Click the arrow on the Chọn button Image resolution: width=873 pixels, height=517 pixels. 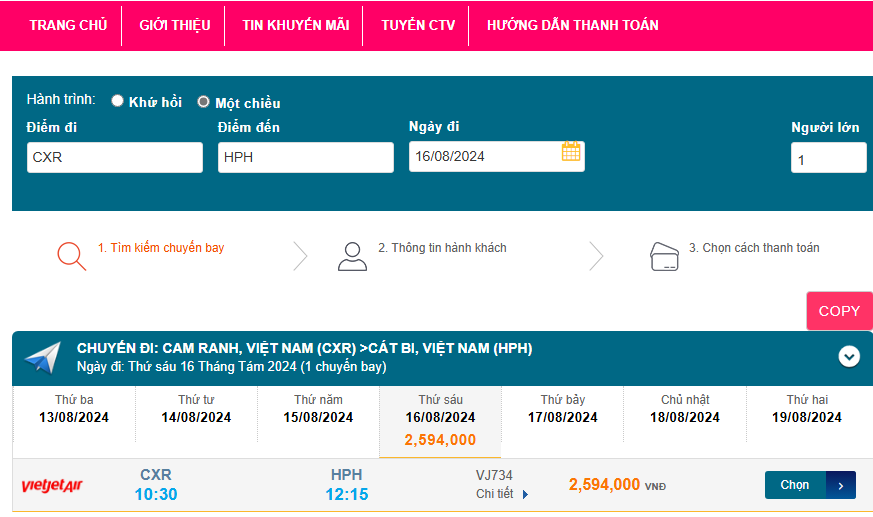coord(840,485)
